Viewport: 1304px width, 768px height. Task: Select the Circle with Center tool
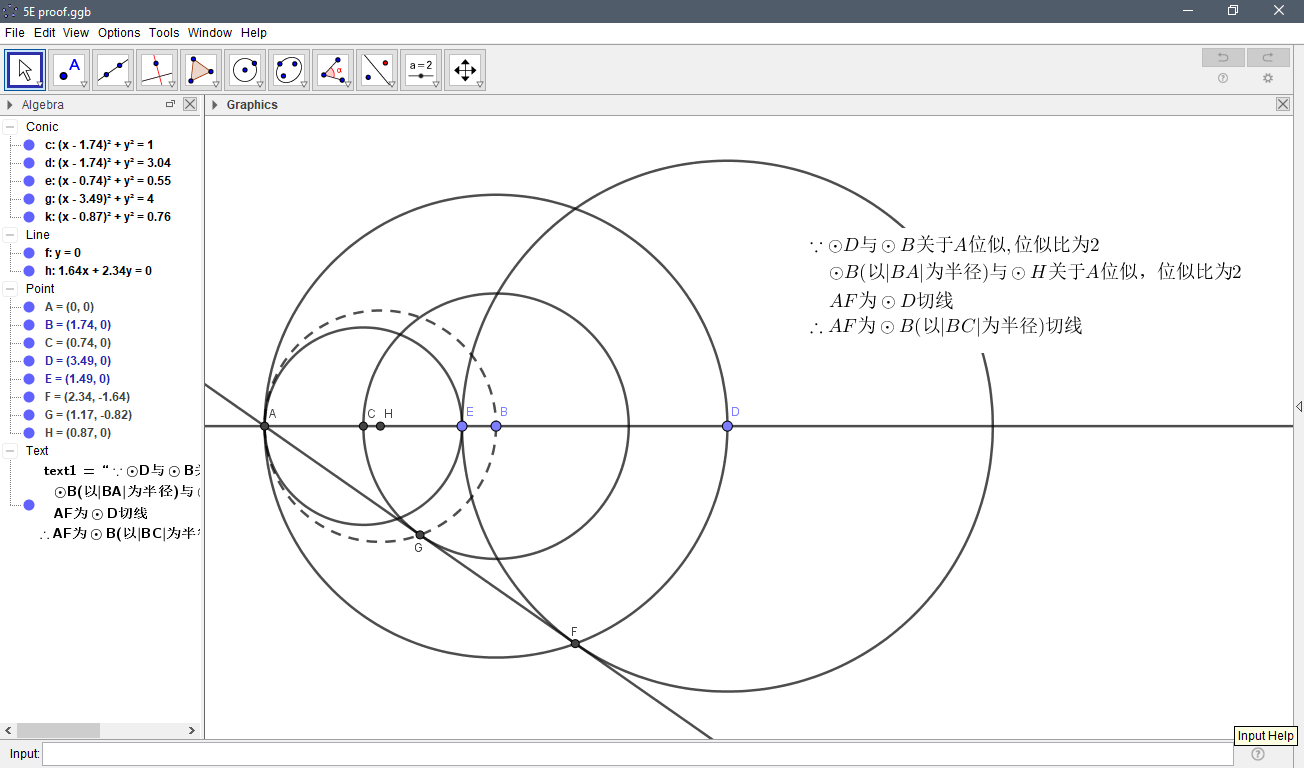(x=245, y=69)
